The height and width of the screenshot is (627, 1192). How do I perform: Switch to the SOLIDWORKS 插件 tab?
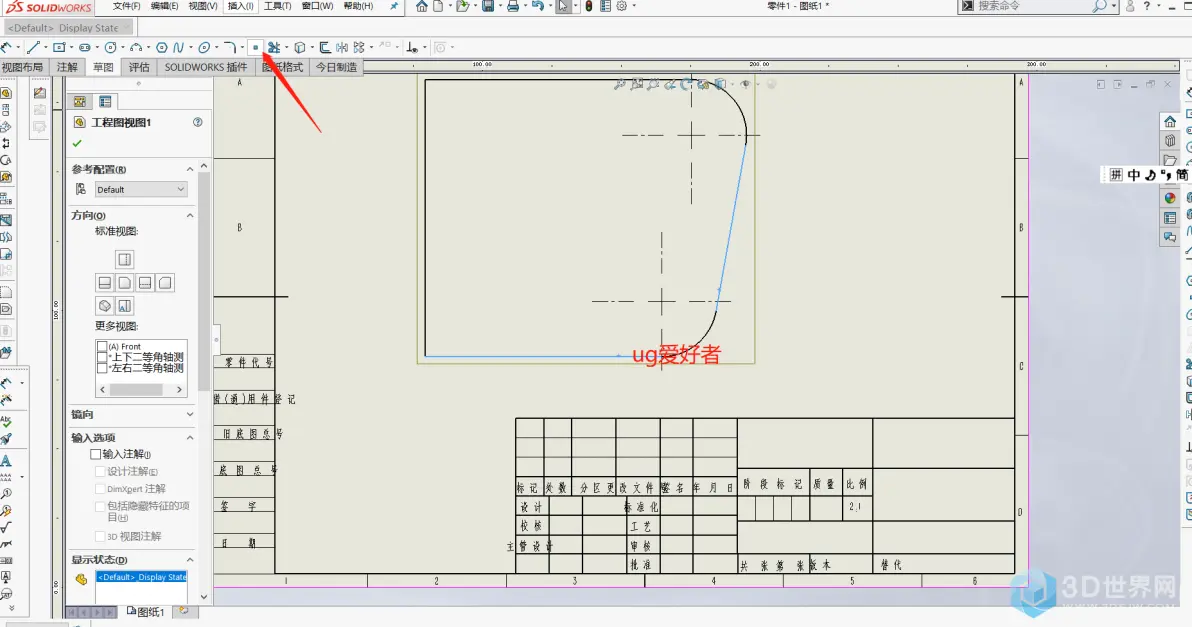pyautogui.click(x=206, y=67)
